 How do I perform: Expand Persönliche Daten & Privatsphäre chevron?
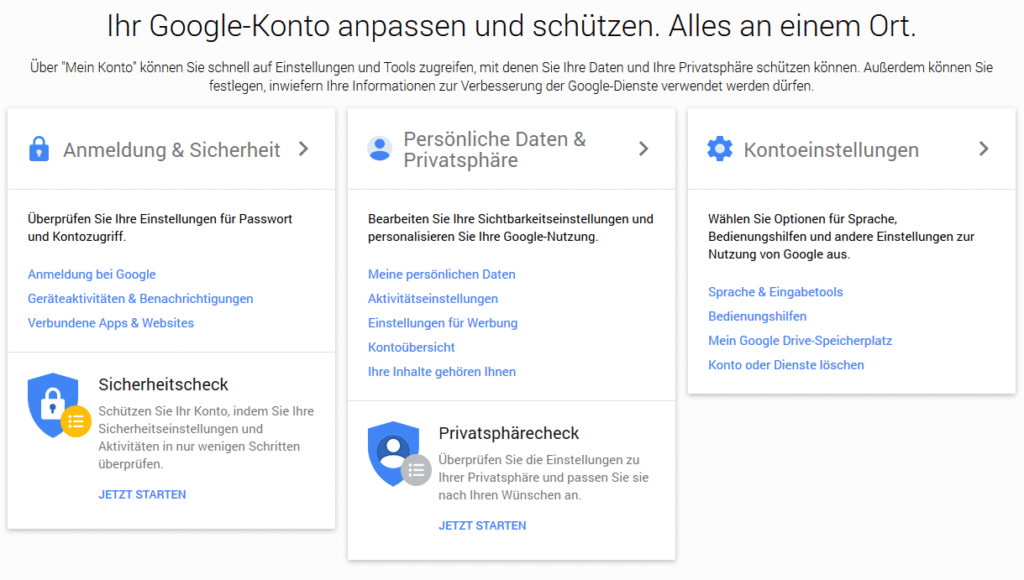tap(644, 149)
